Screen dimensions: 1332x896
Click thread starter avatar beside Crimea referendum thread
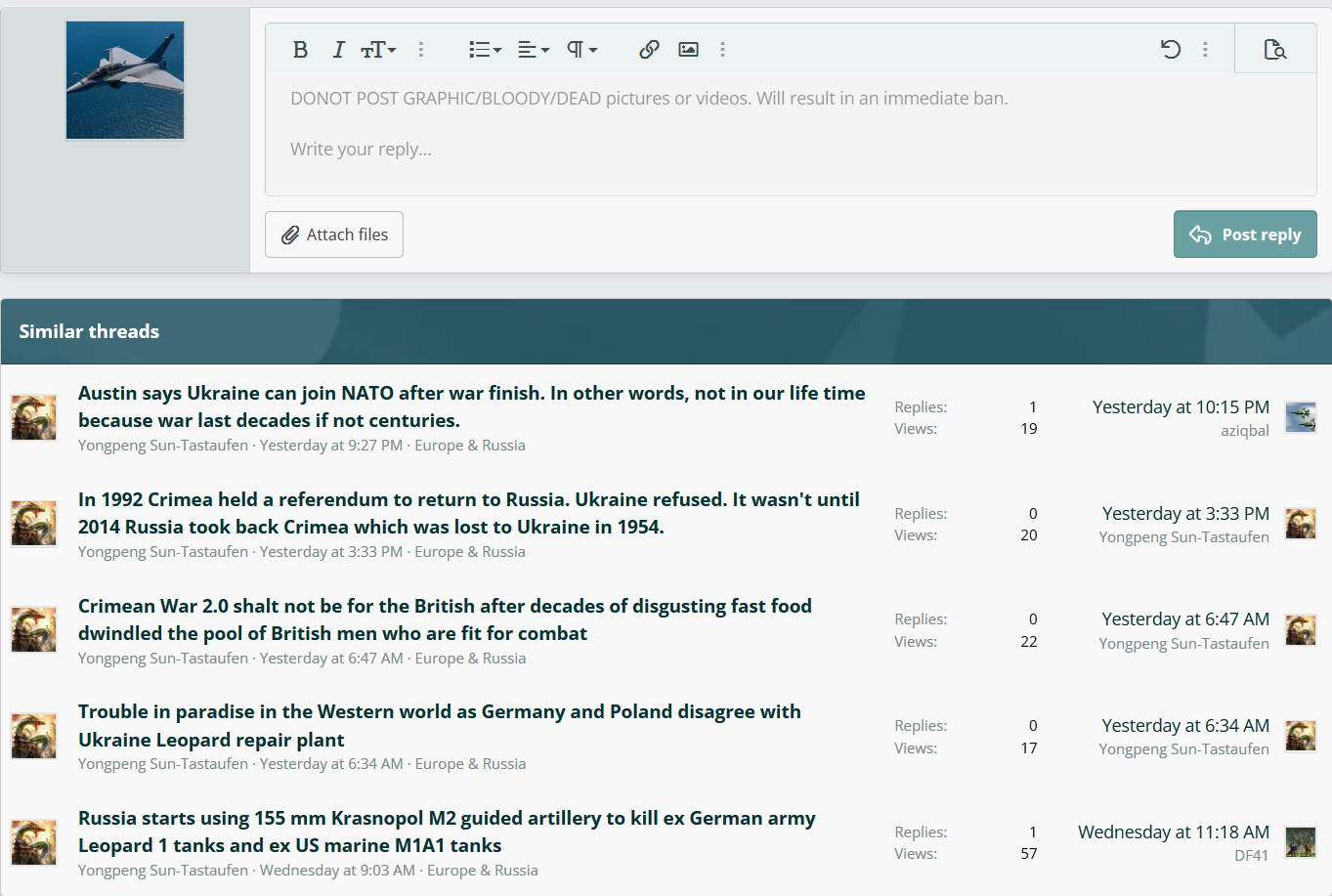coord(34,524)
